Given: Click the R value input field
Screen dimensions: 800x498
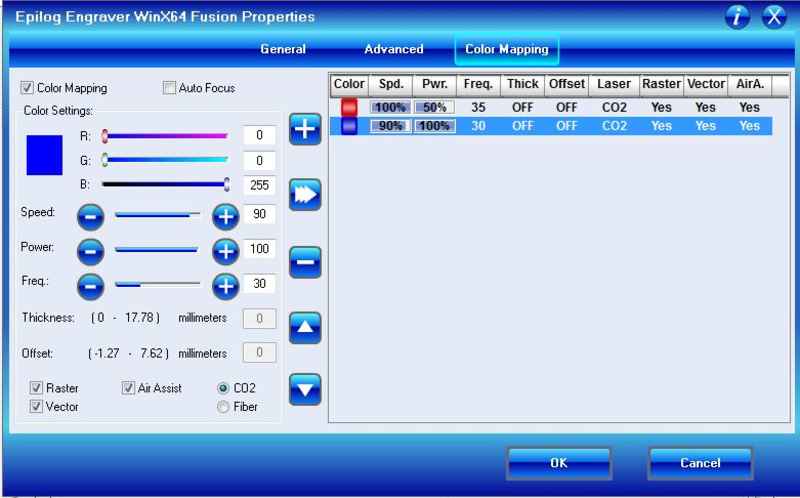Looking at the screenshot, I should [x=259, y=135].
